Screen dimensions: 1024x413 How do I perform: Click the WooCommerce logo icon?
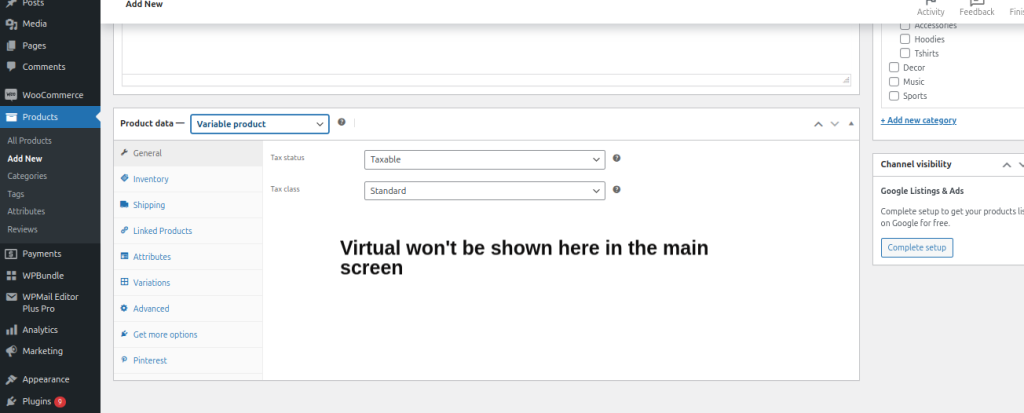(11, 95)
